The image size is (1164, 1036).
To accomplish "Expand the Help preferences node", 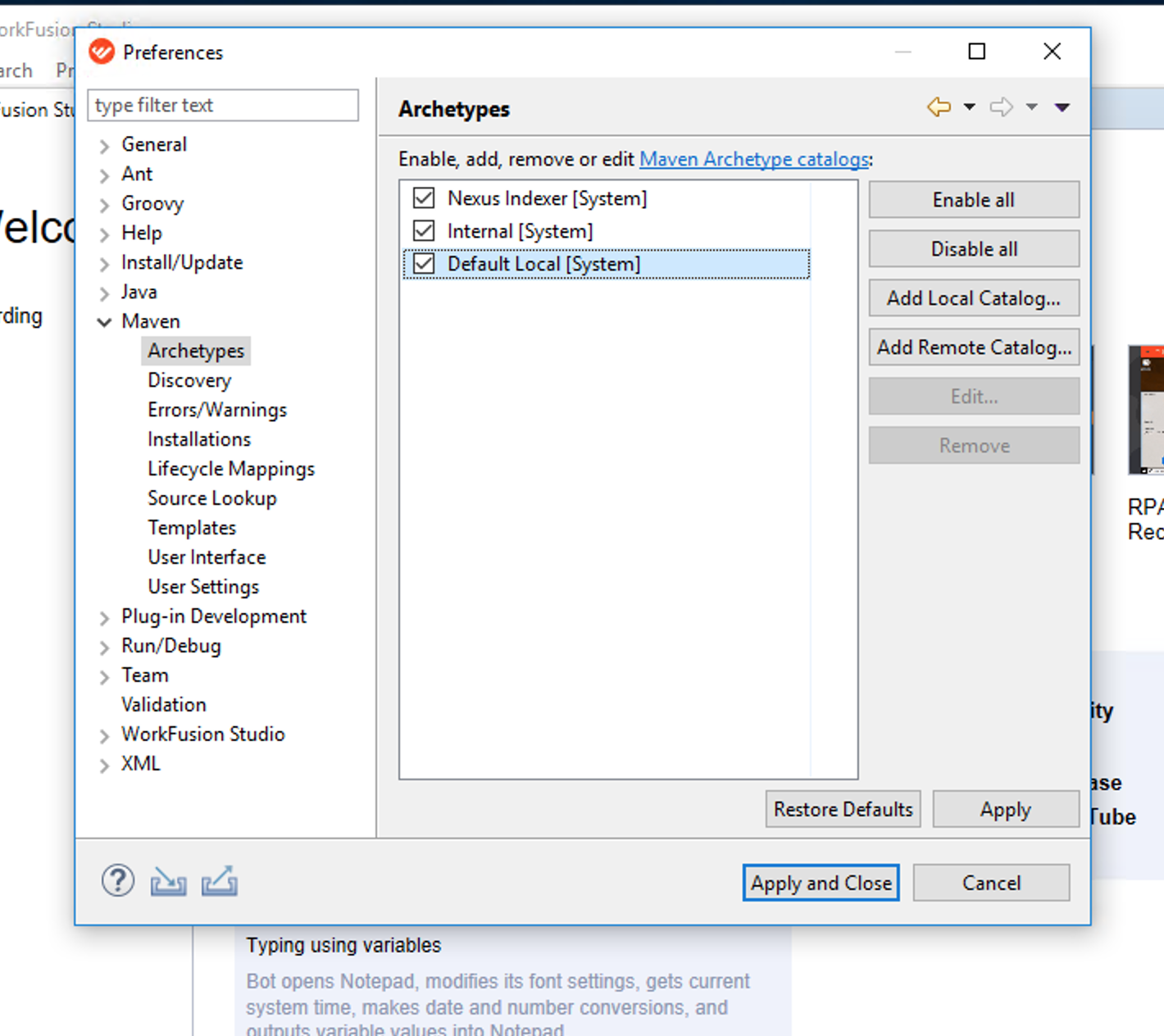I will 104,234.
